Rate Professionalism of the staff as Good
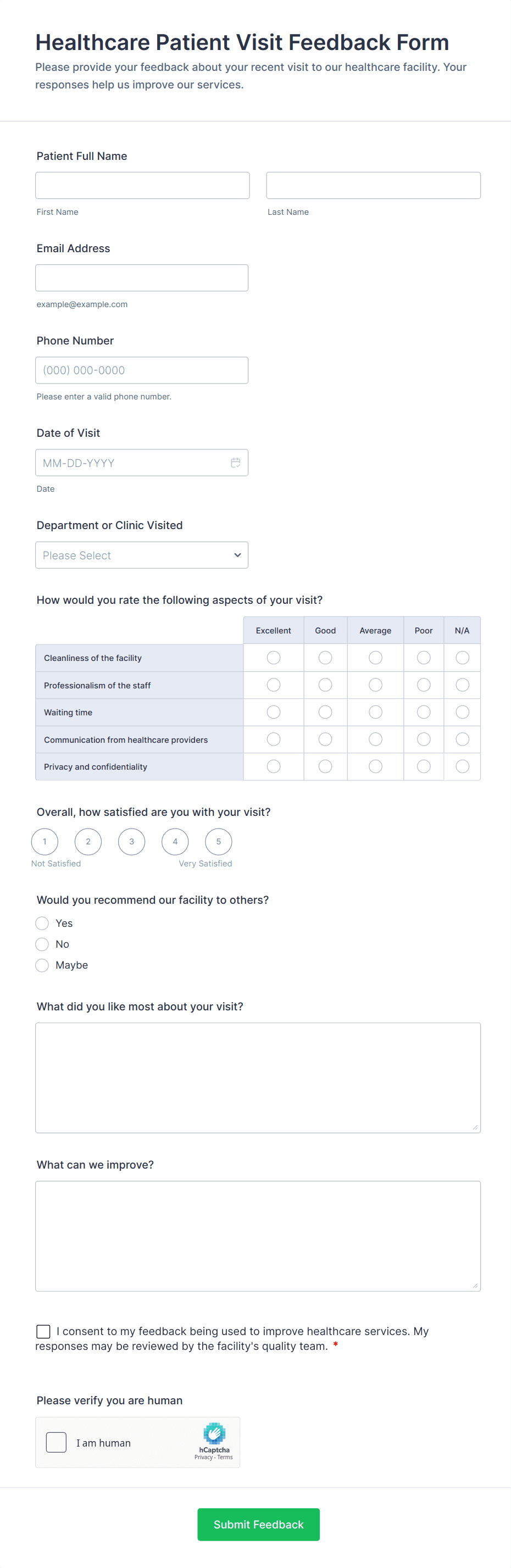The image size is (511, 1568). (325, 686)
